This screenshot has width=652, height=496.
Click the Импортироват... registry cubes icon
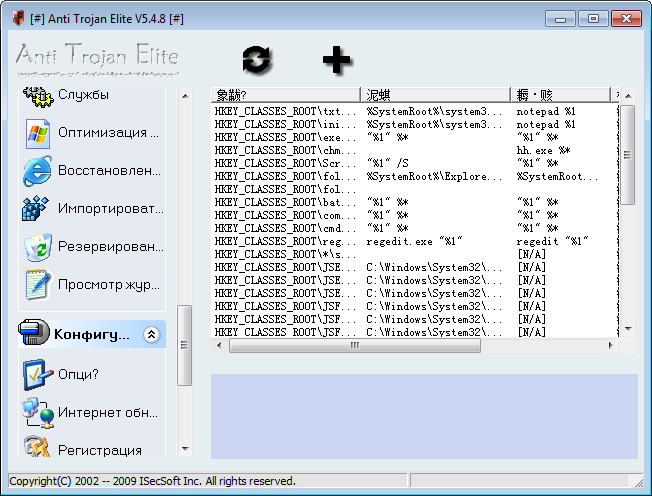point(36,208)
